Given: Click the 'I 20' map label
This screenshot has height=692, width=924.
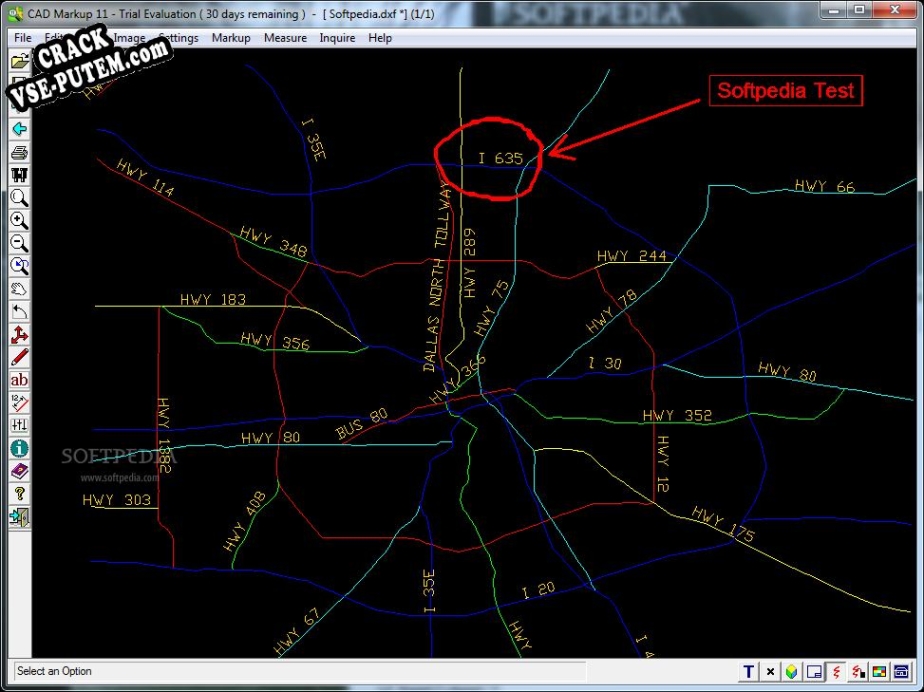Looking at the screenshot, I should pos(538,591).
